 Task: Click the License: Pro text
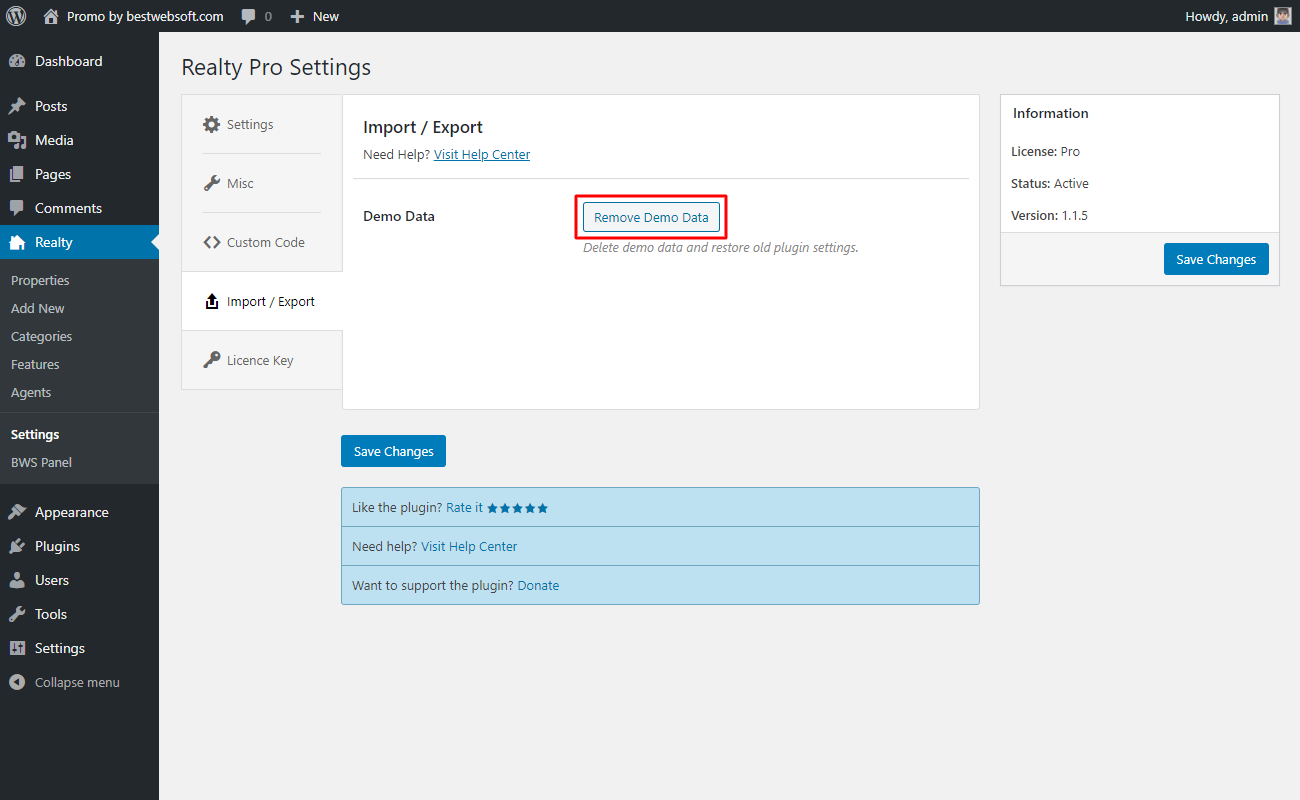point(1046,152)
